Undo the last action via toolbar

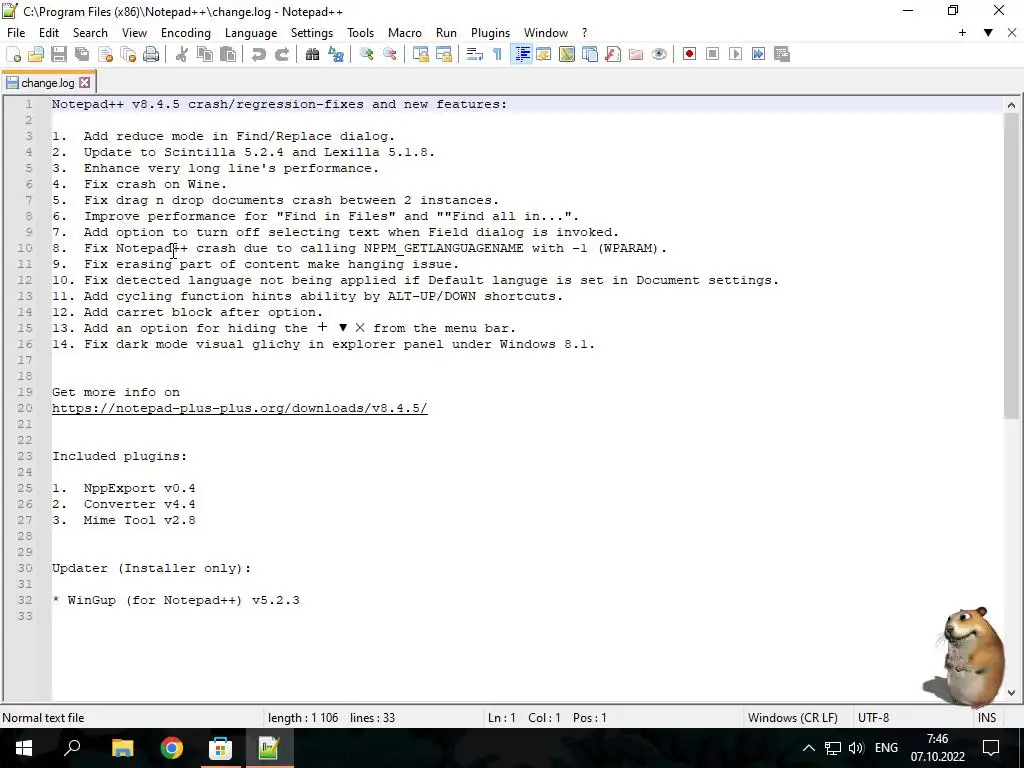(x=259, y=54)
